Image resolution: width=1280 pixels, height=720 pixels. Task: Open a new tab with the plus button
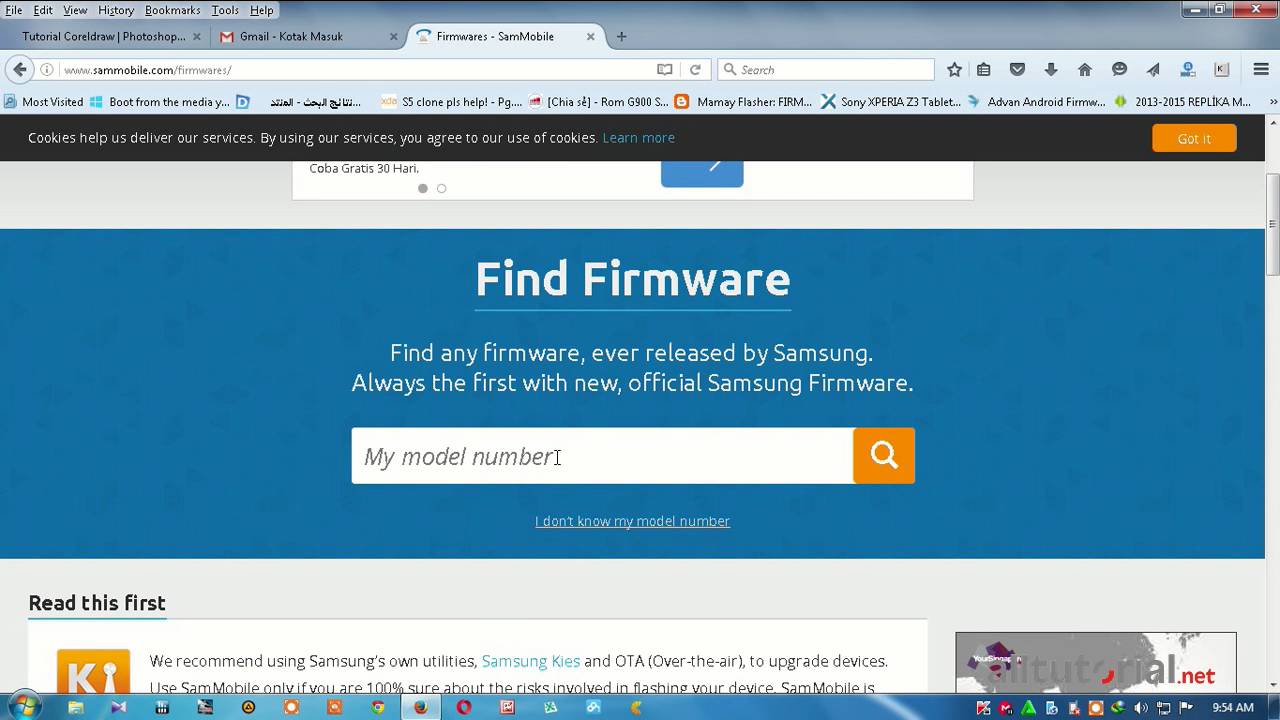(x=621, y=36)
